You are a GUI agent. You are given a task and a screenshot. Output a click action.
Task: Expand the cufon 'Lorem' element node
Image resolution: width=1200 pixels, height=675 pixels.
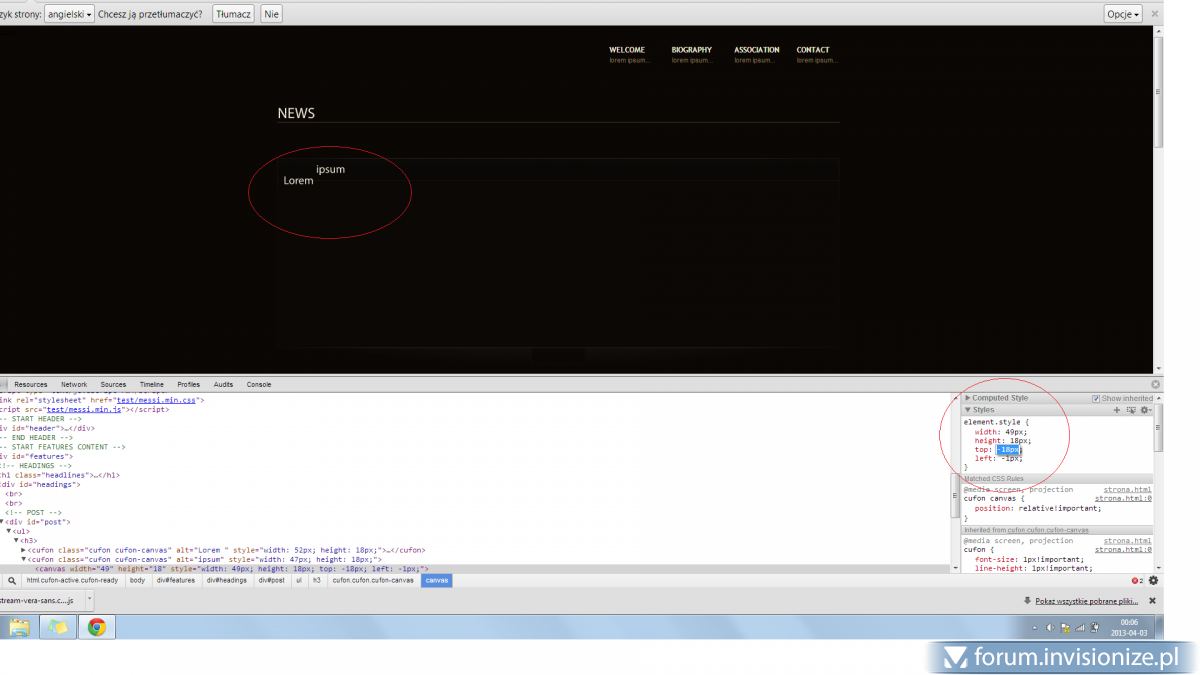click(23, 550)
